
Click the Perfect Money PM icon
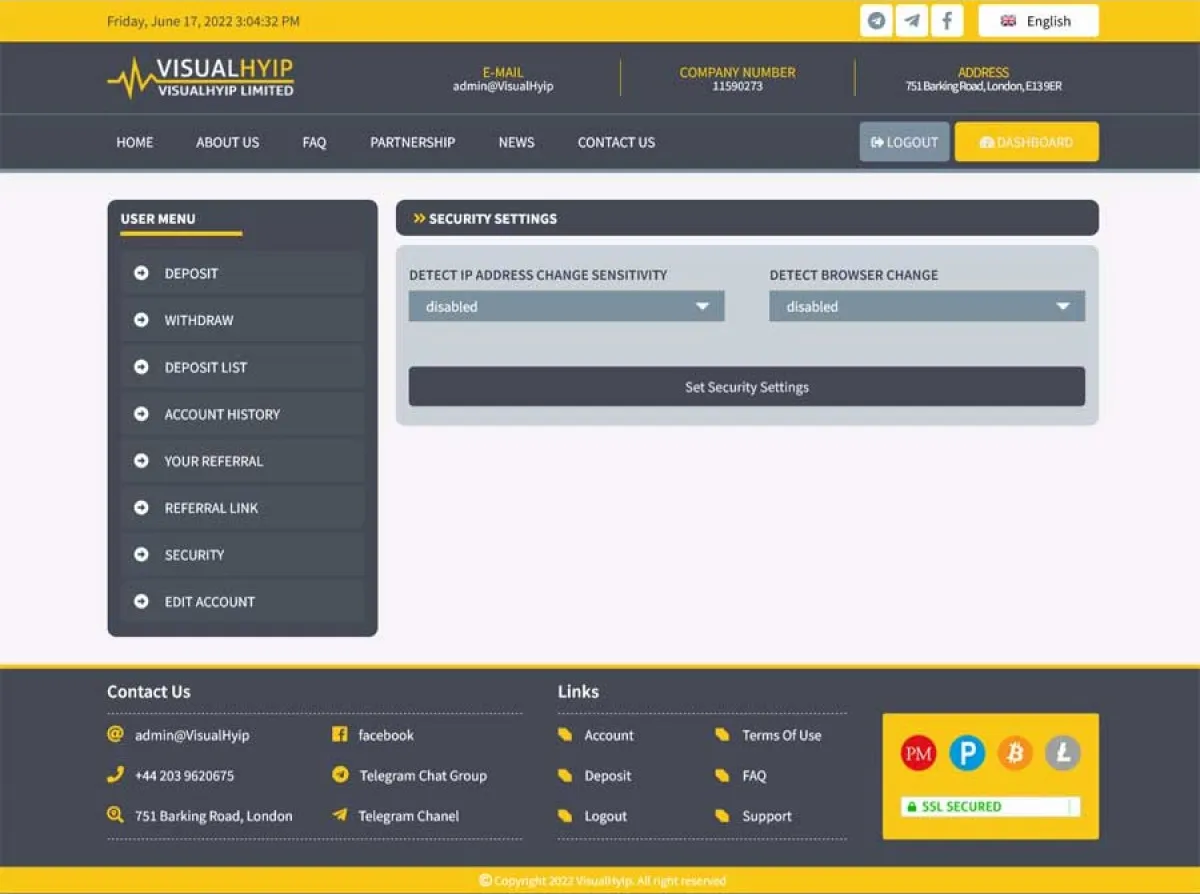point(918,753)
